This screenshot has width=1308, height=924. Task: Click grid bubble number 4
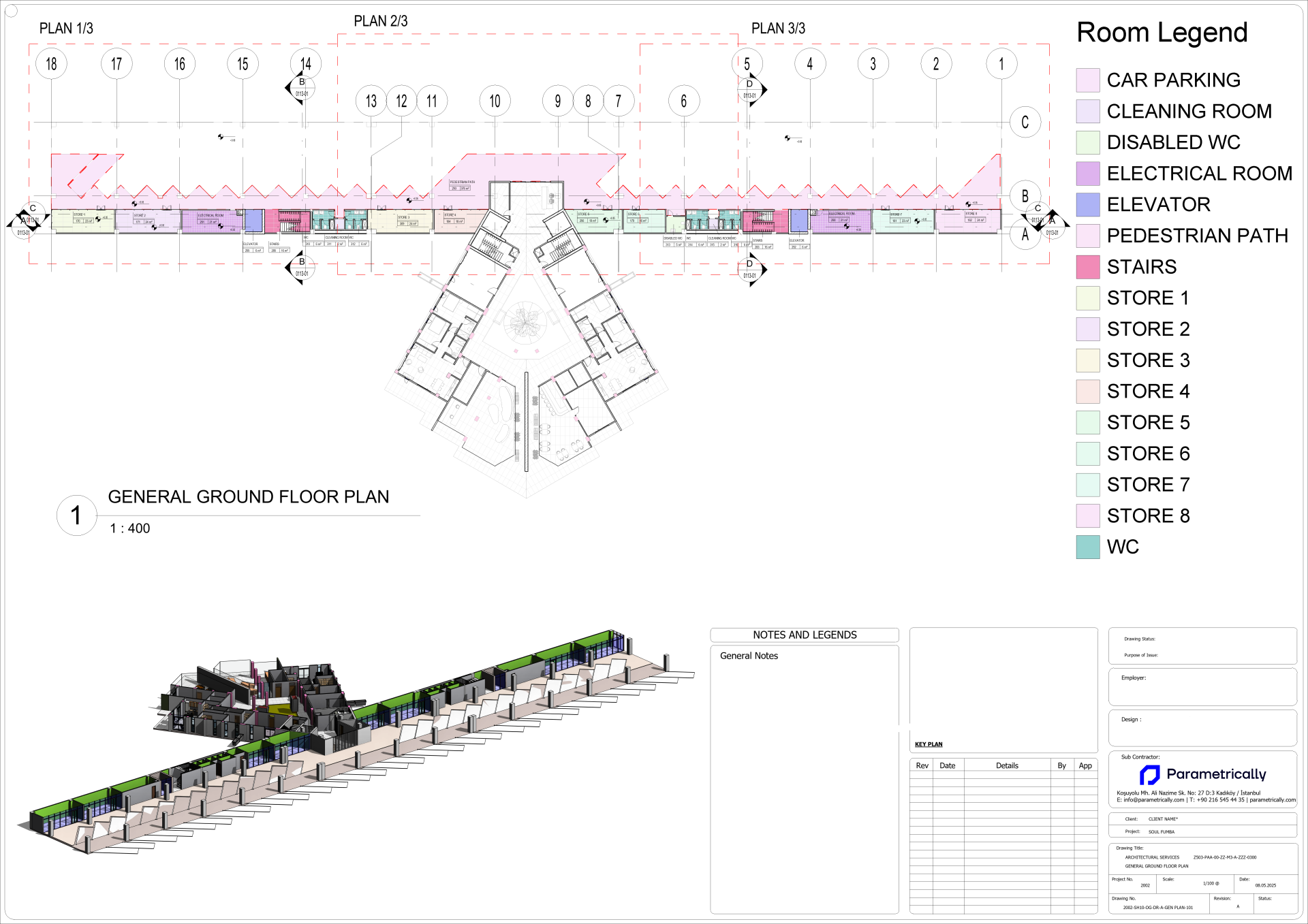[810, 64]
